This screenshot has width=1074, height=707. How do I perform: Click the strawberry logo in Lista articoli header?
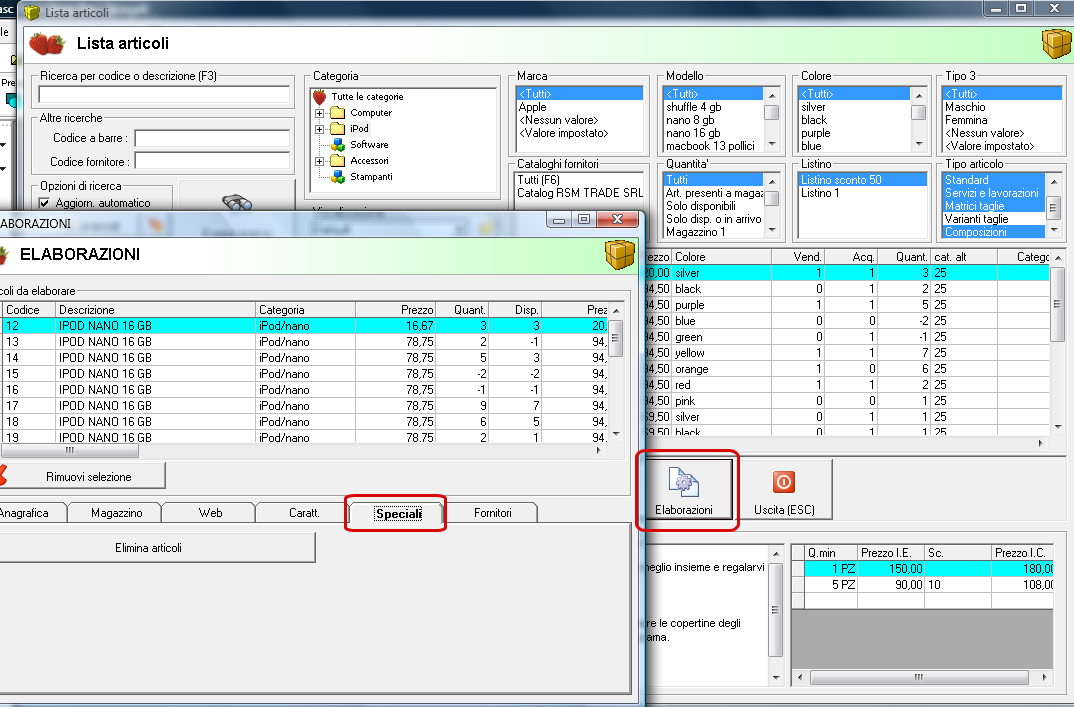[x=47, y=44]
